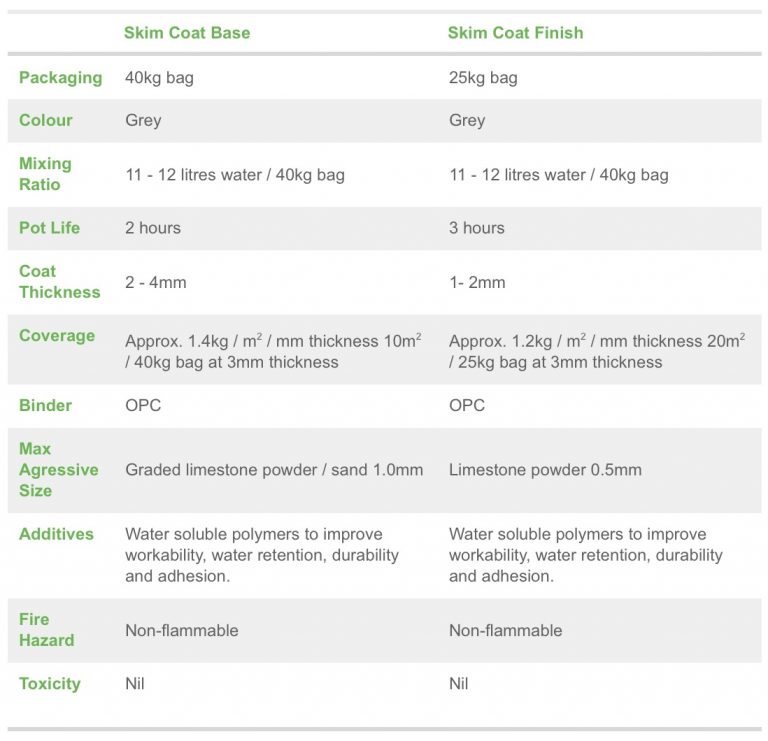
Task: Click the Skim Coat Finish column header
Action: point(515,33)
